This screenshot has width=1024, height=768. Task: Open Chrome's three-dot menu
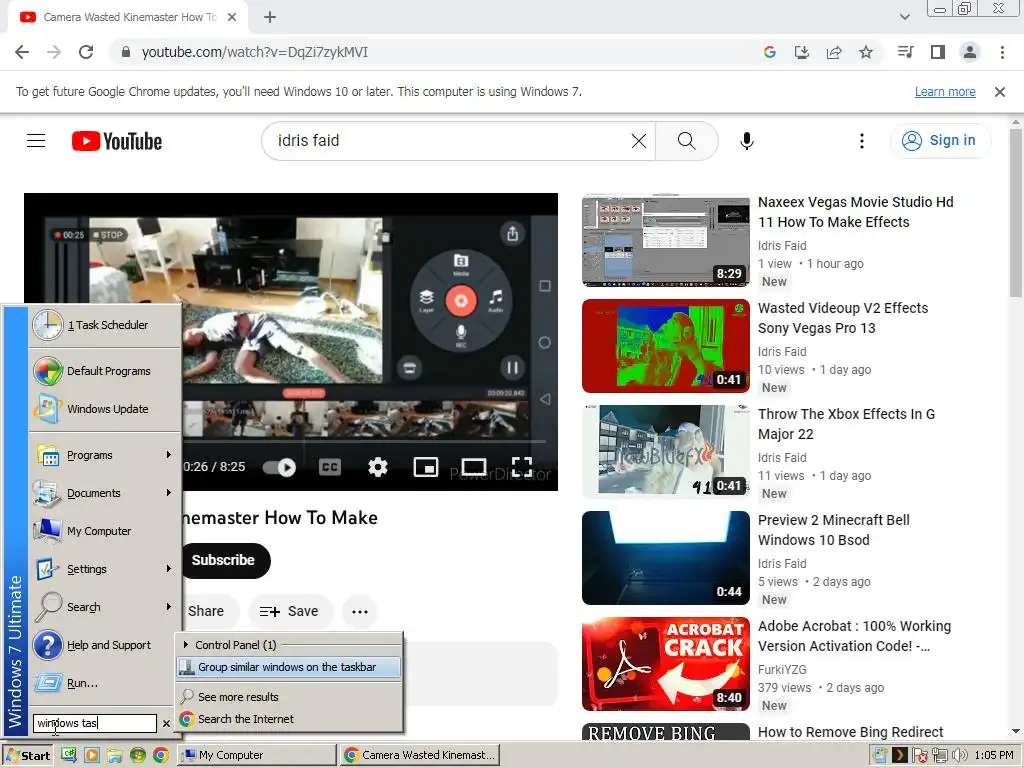(x=1002, y=52)
